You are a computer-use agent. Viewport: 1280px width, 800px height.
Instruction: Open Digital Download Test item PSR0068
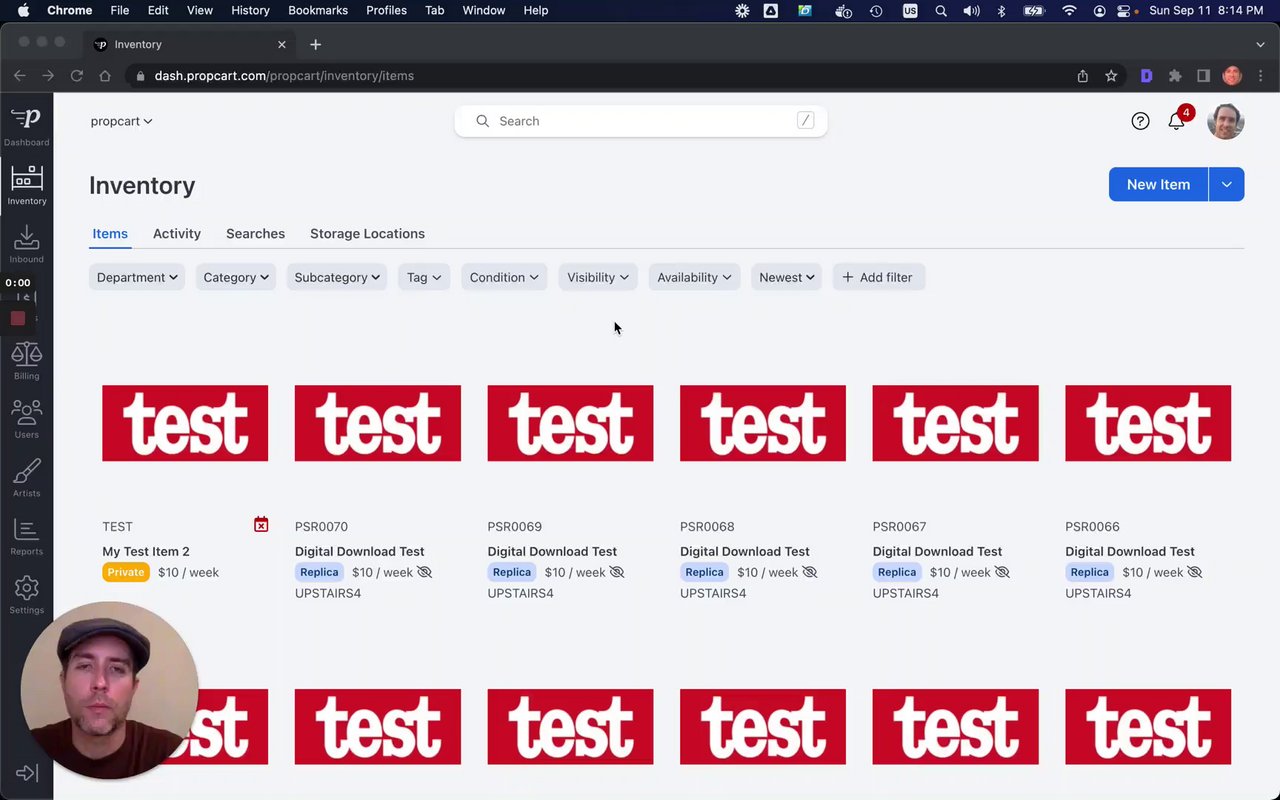click(745, 551)
